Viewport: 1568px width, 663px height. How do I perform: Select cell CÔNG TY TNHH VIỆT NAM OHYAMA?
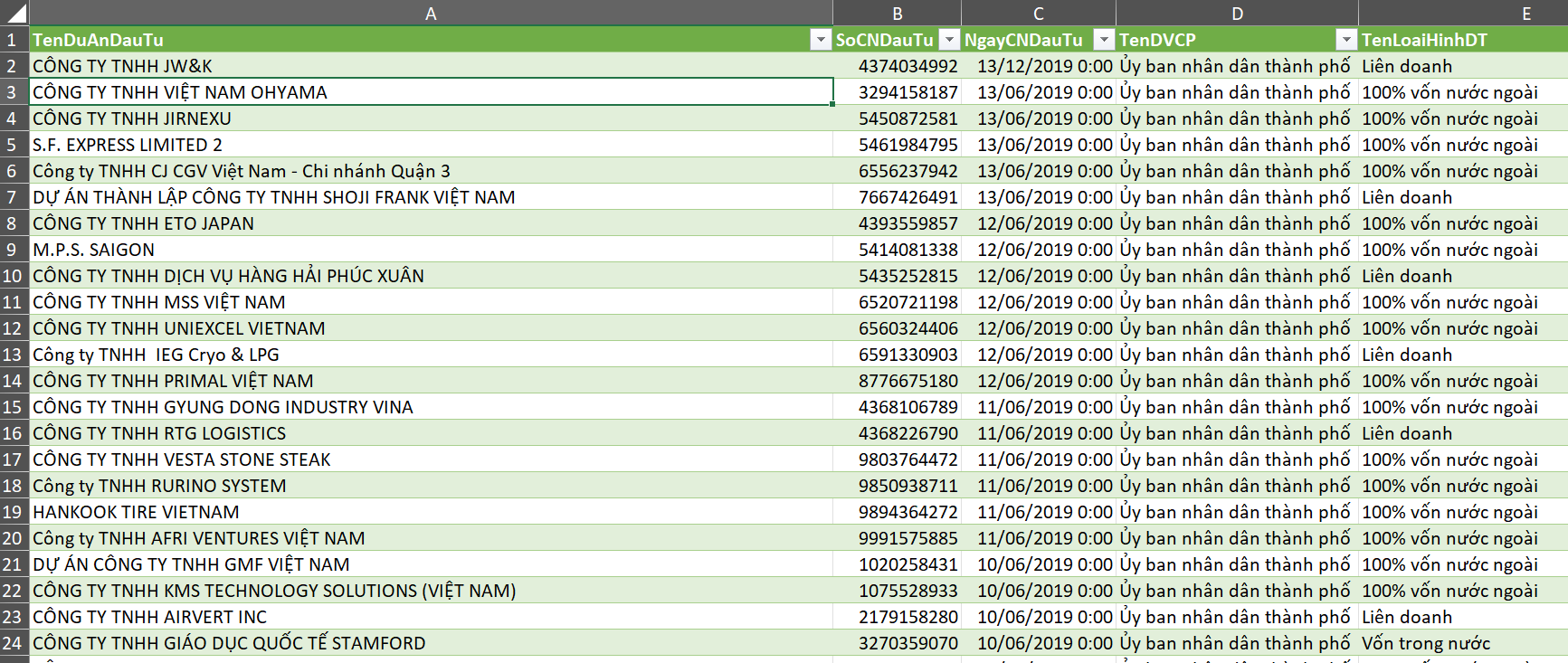[431, 92]
